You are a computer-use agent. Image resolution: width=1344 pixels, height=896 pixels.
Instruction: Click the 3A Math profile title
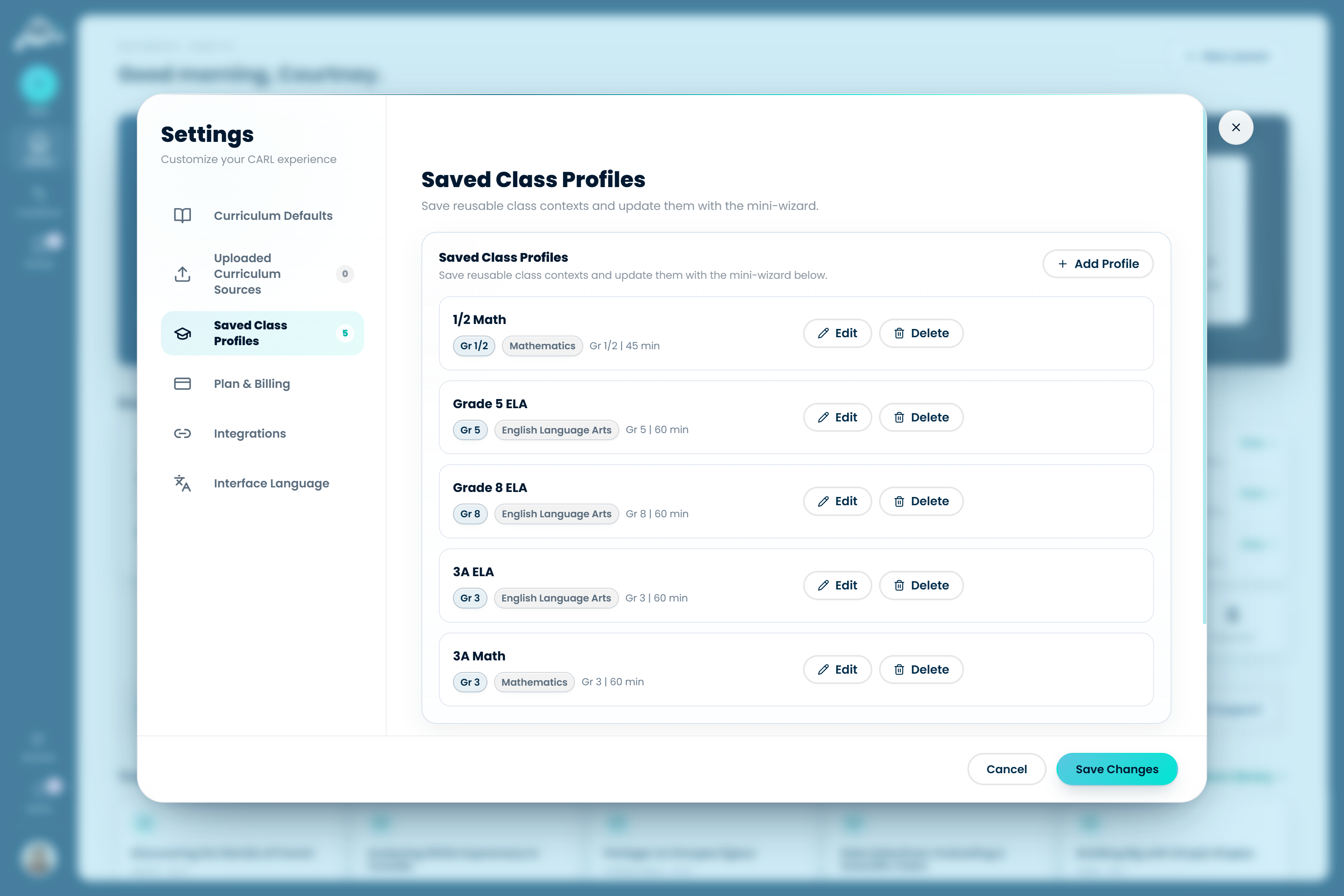(x=480, y=655)
